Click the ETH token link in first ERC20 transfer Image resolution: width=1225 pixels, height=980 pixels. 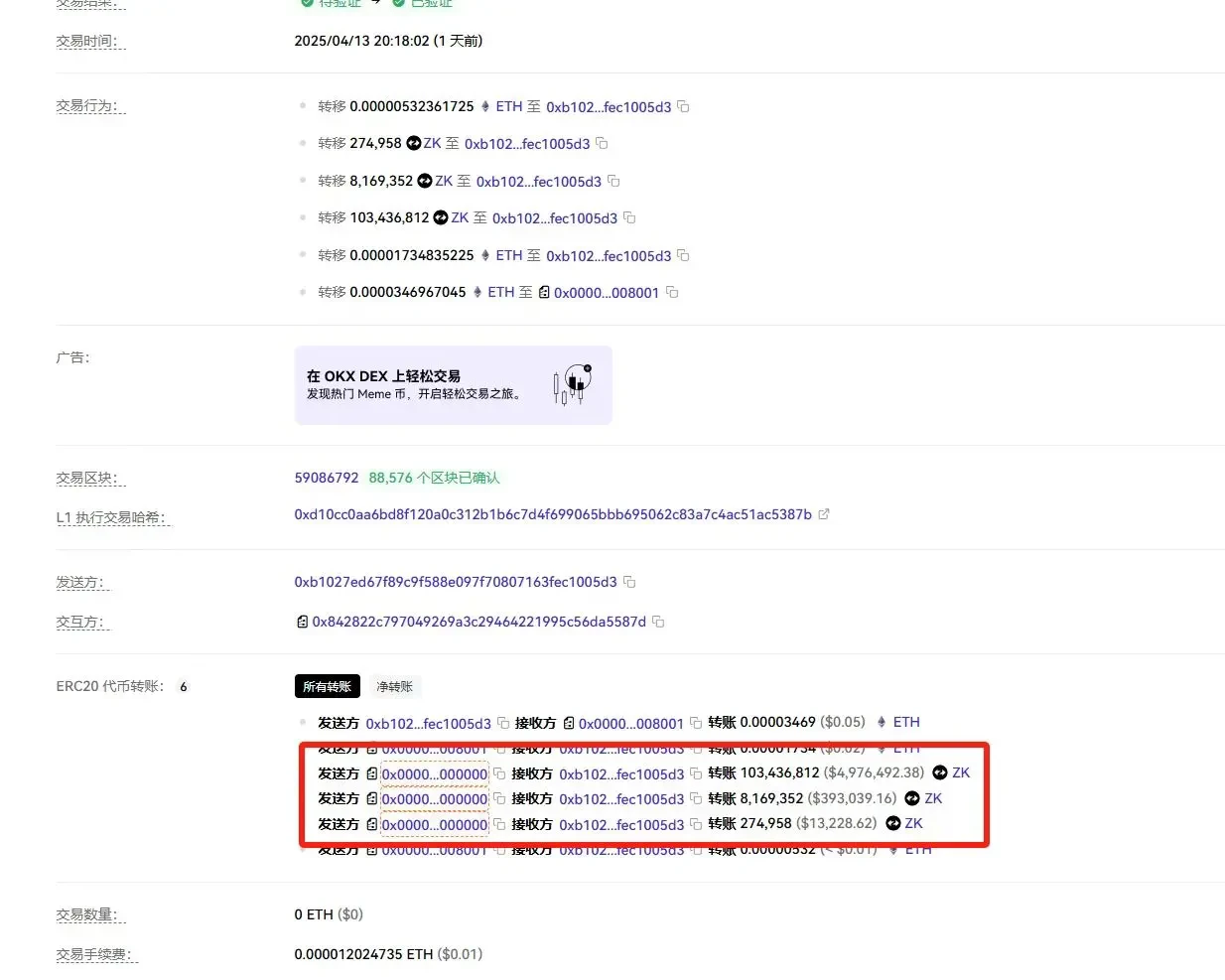point(905,722)
